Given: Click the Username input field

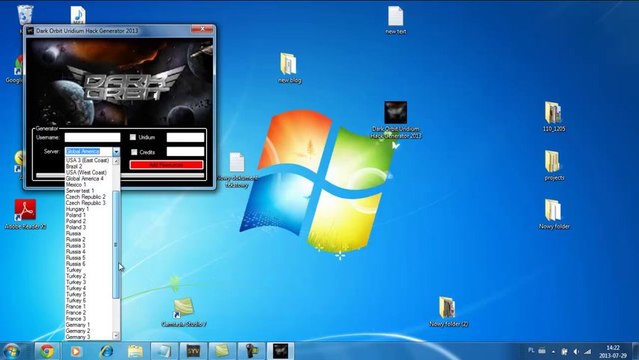Looking at the screenshot, I should pyautogui.click(x=93, y=137).
